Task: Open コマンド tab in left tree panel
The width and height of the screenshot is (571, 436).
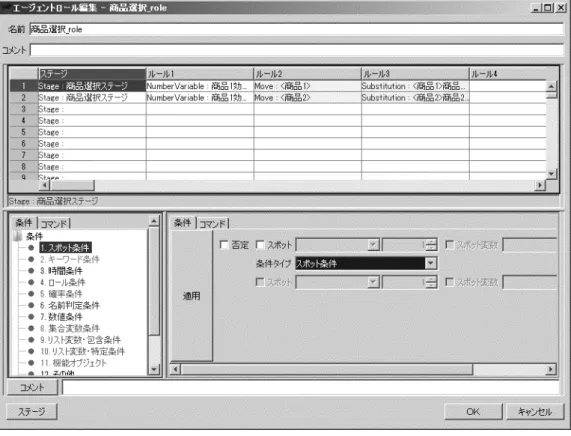Action: (54, 224)
